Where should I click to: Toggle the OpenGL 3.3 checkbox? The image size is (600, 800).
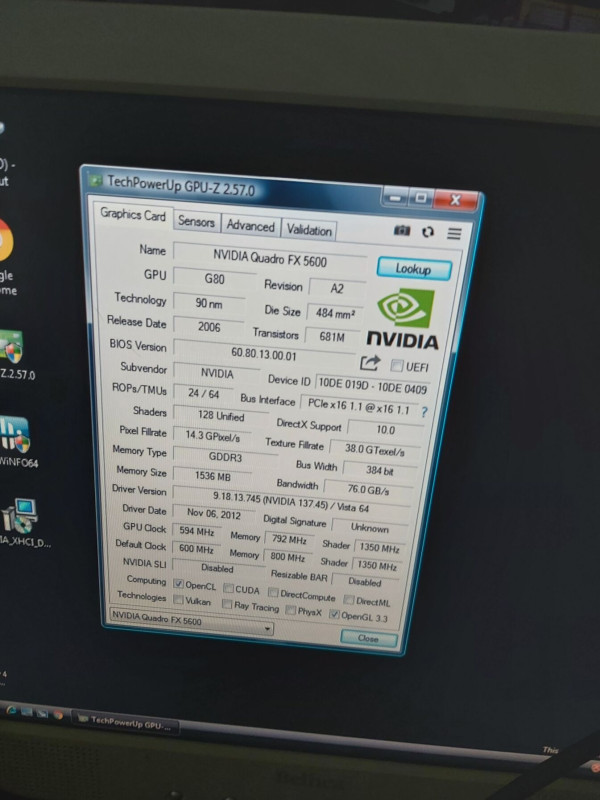point(334,614)
